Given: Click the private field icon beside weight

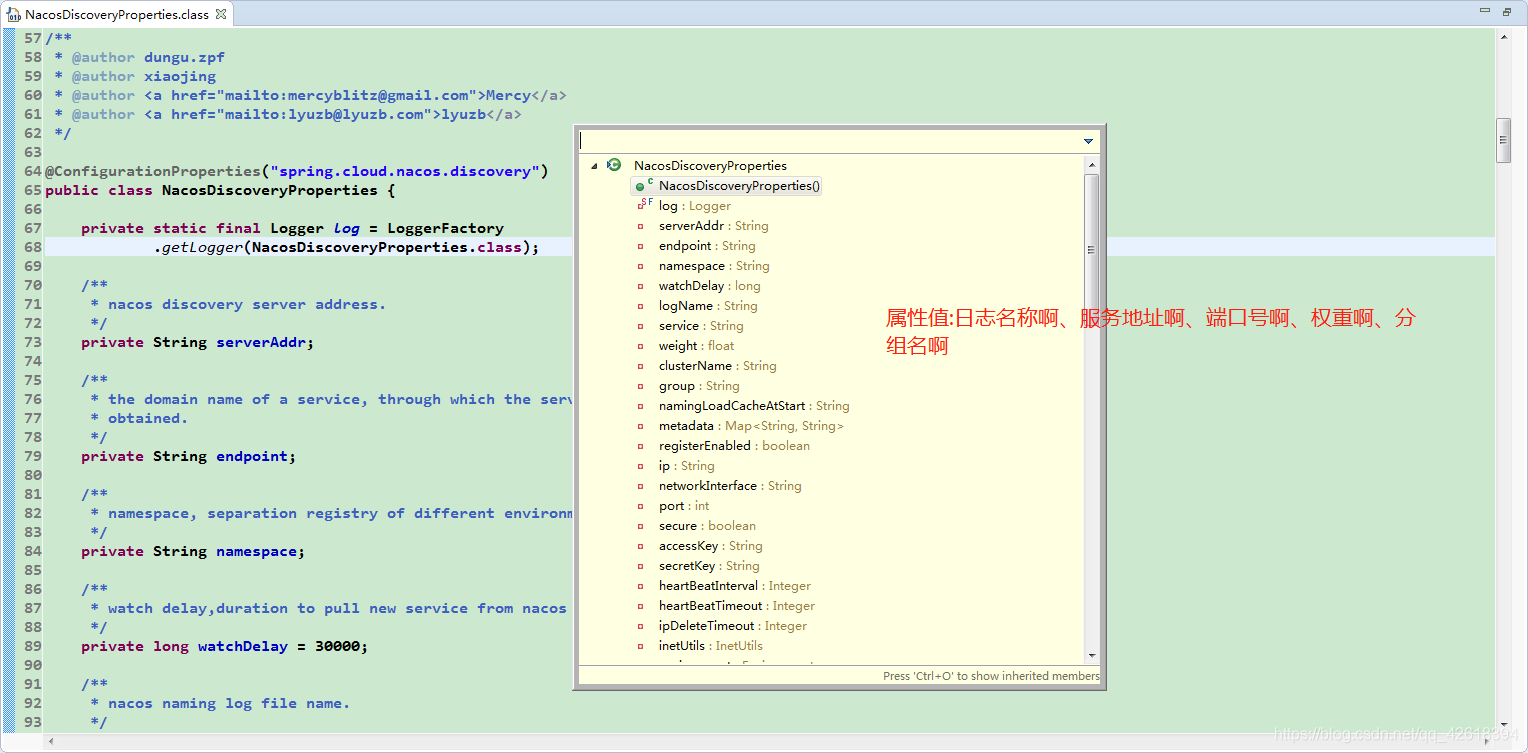Looking at the screenshot, I should coord(641,346).
